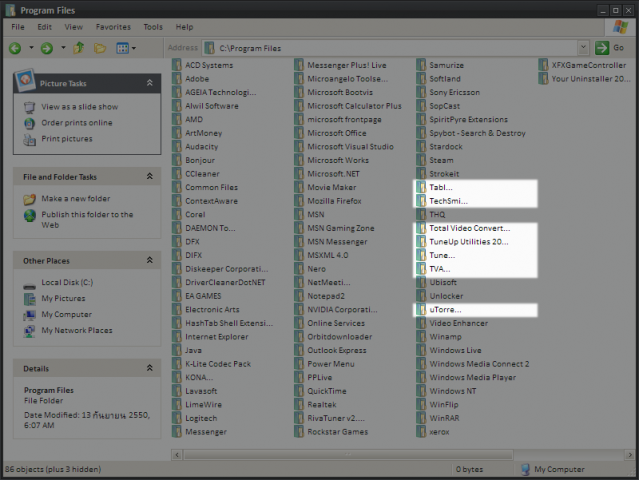Screen dimensions: 639x480
Task: Click the slide show icon in Picture Tasks
Action: [29, 107]
